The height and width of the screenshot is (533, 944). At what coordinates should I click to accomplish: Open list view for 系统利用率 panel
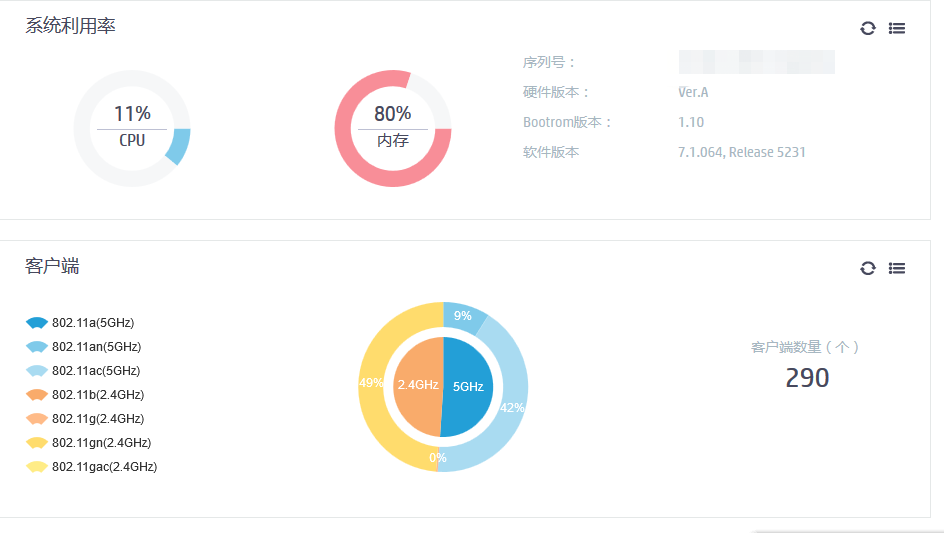pyautogui.click(x=897, y=28)
